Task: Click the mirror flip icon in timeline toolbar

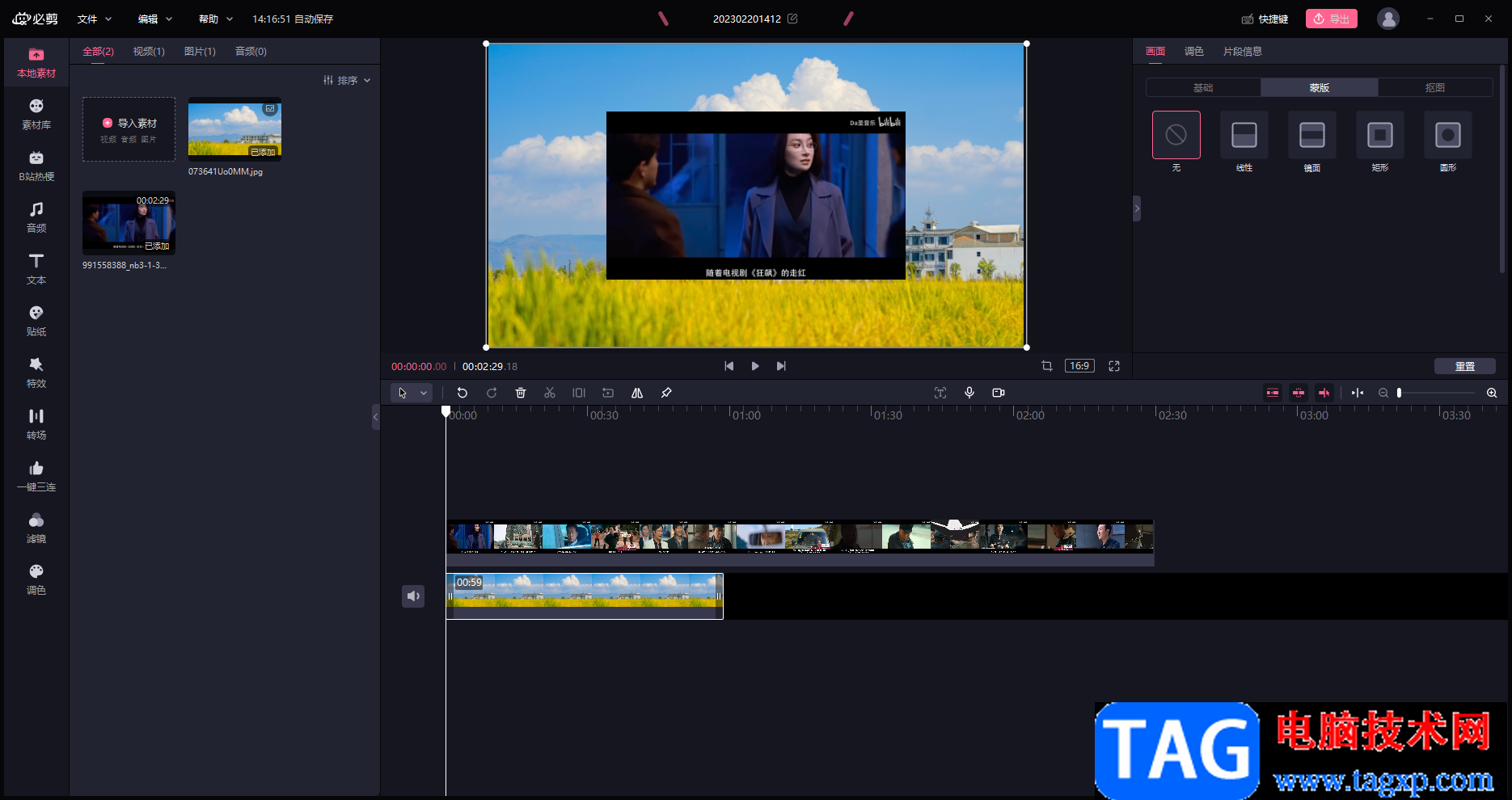Action: click(637, 393)
